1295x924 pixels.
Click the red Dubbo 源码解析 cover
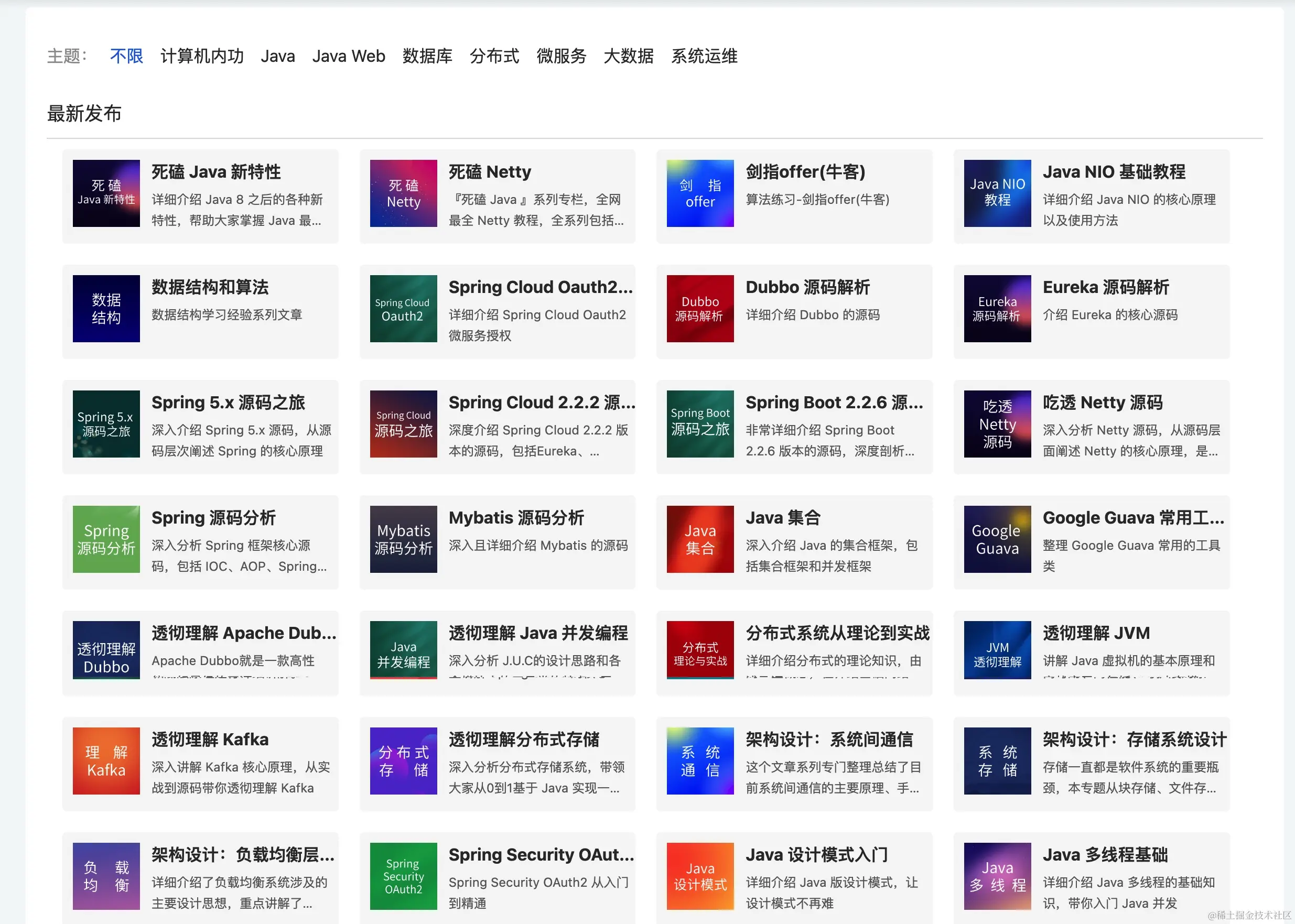[700, 308]
